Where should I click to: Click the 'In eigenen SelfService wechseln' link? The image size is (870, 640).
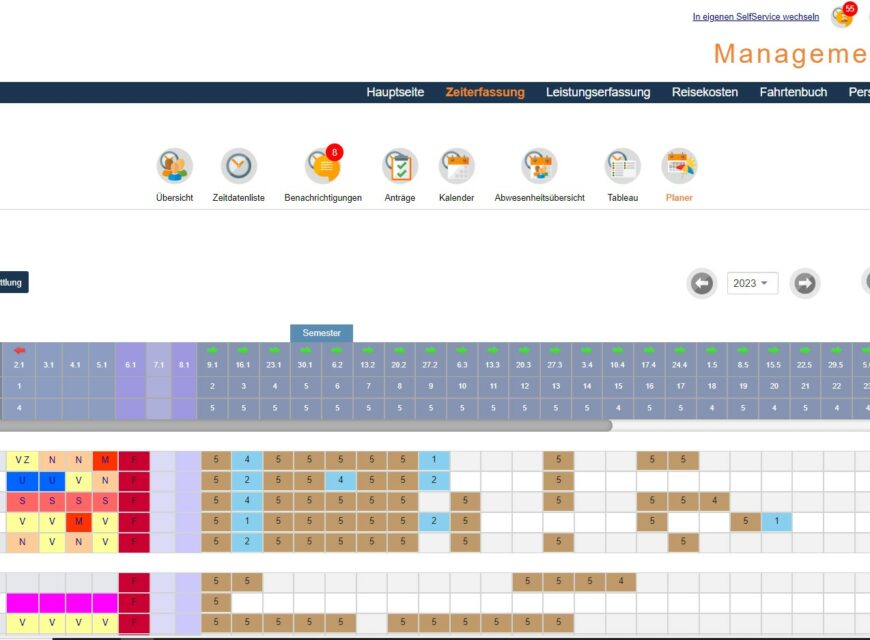(x=755, y=17)
